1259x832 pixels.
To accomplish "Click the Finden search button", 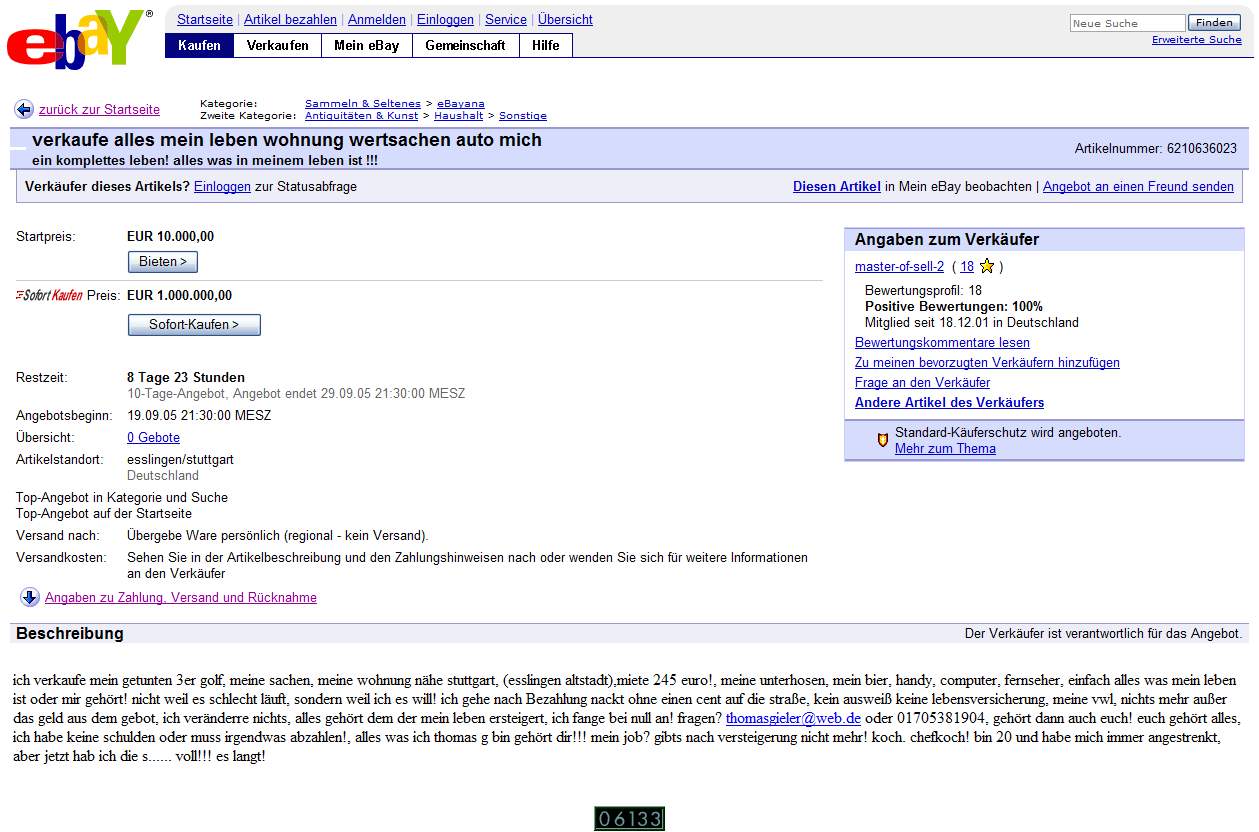I will (1214, 23).
